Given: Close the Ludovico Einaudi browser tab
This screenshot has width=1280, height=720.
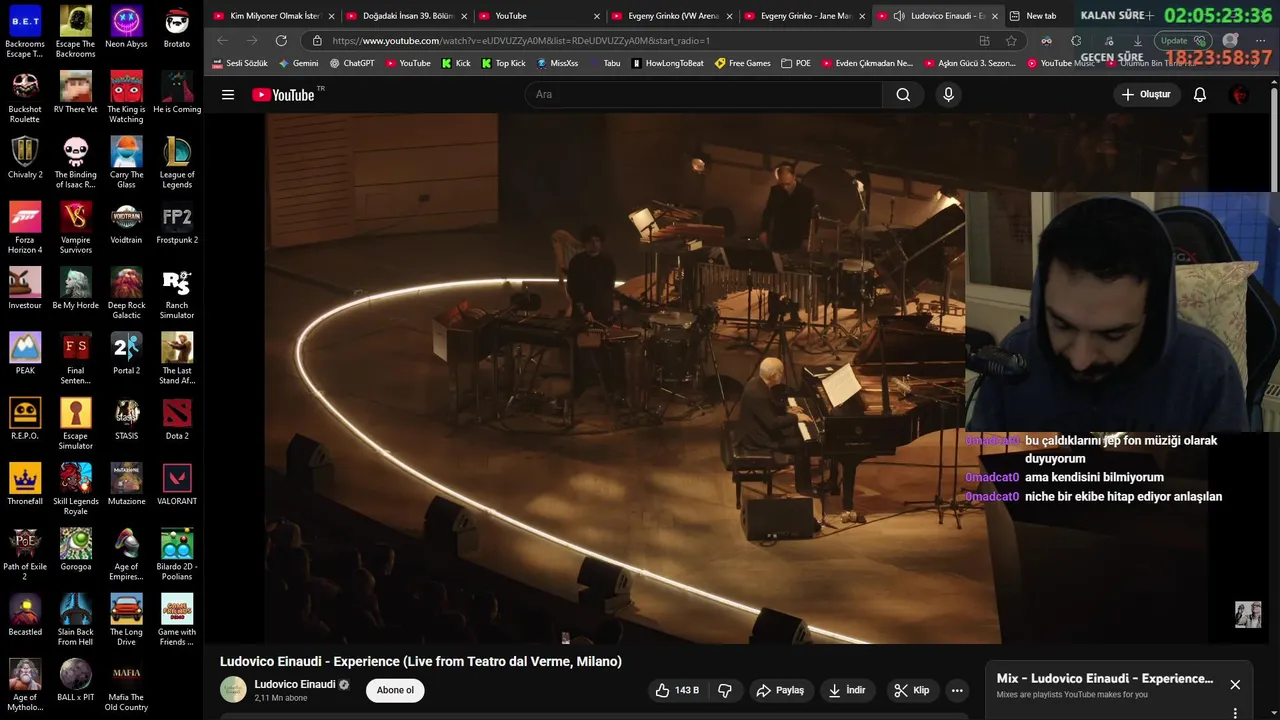Looking at the screenshot, I should click(x=995, y=16).
